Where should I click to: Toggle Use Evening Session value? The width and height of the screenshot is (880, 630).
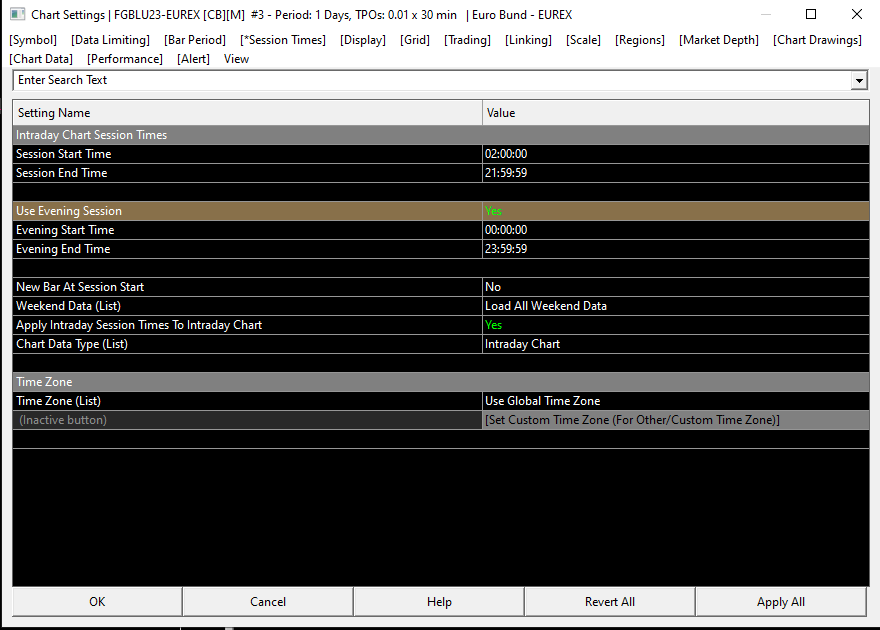pos(675,211)
